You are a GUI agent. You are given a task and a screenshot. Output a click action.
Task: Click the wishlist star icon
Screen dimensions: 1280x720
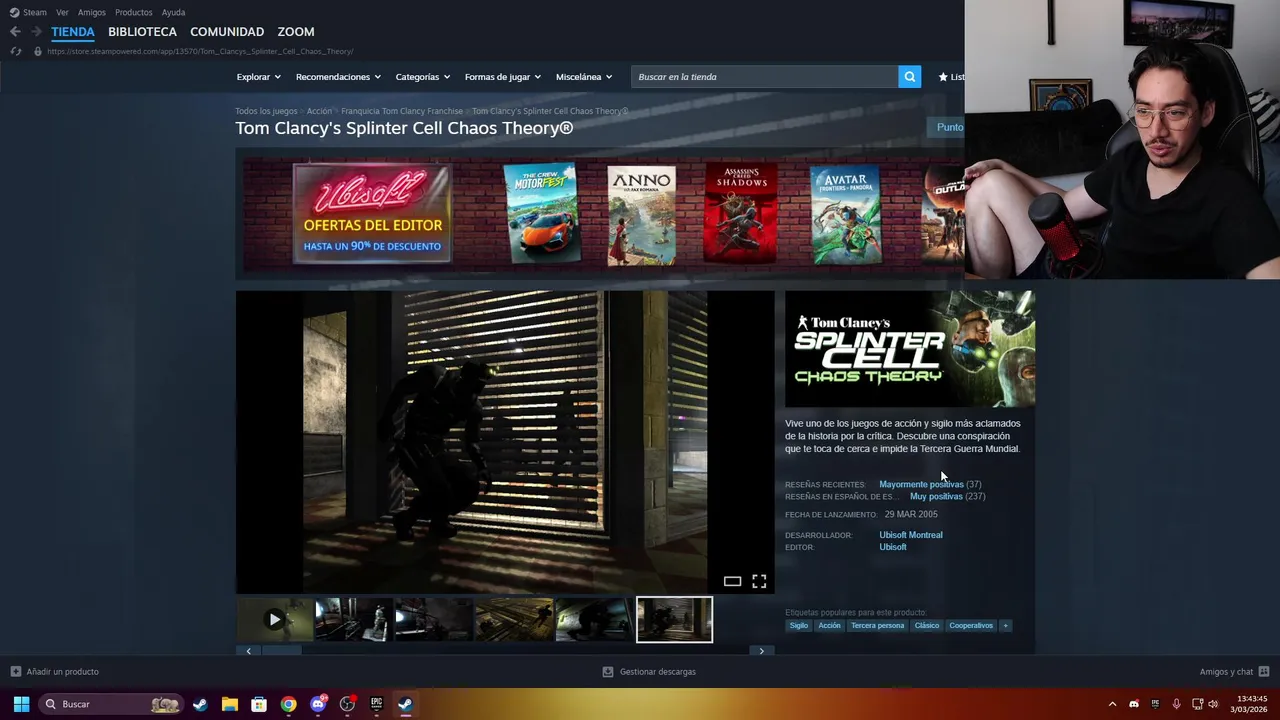tap(942, 77)
